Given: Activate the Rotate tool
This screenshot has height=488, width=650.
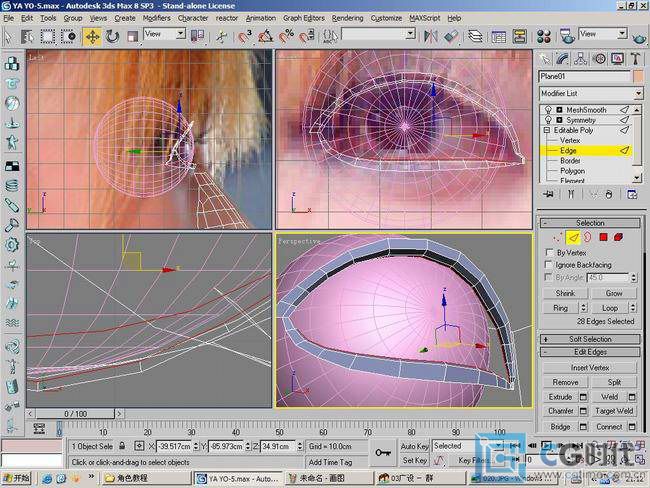Looking at the screenshot, I should coord(112,36).
